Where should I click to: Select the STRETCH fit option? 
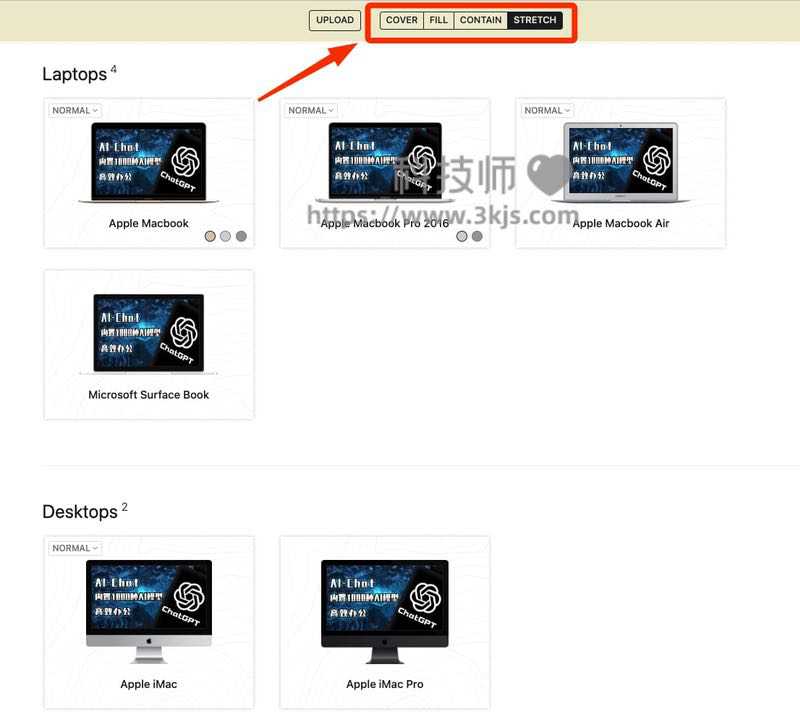tap(535, 20)
